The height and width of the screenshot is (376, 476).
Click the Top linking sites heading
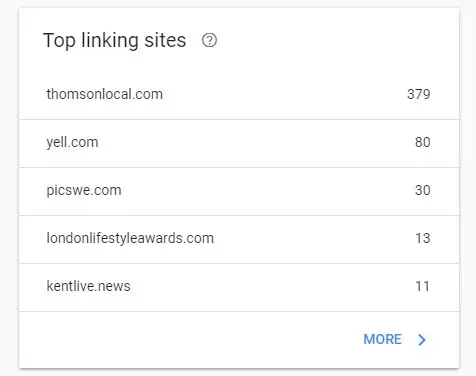click(x=115, y=40)
